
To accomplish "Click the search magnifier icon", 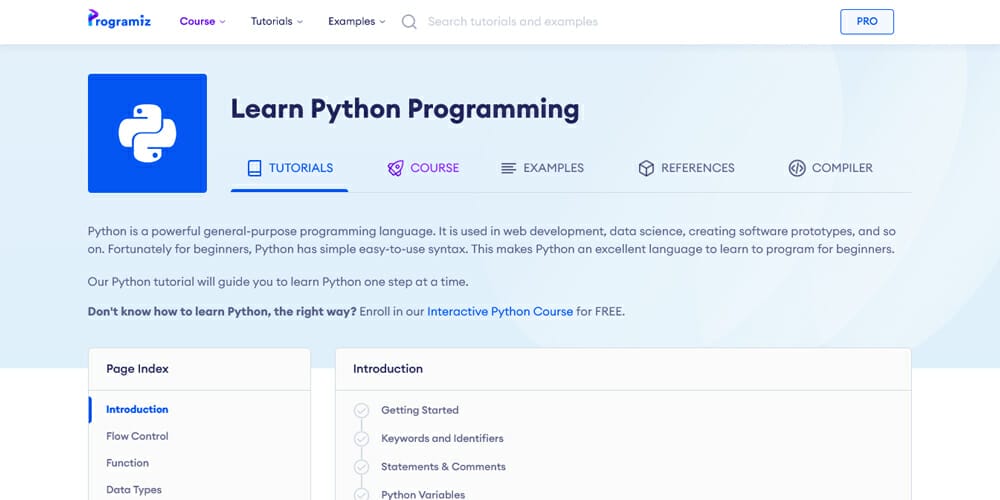I will (409, 22).
